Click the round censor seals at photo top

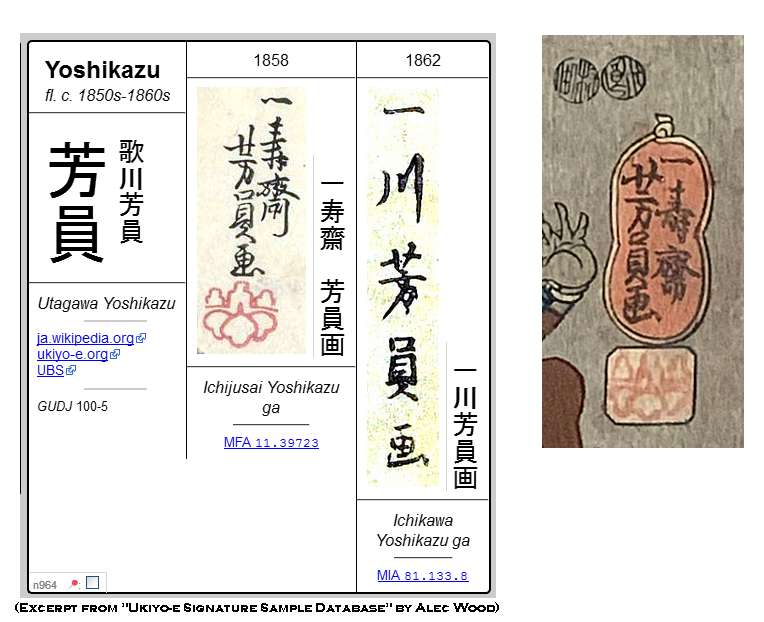(x=600, y=79)
